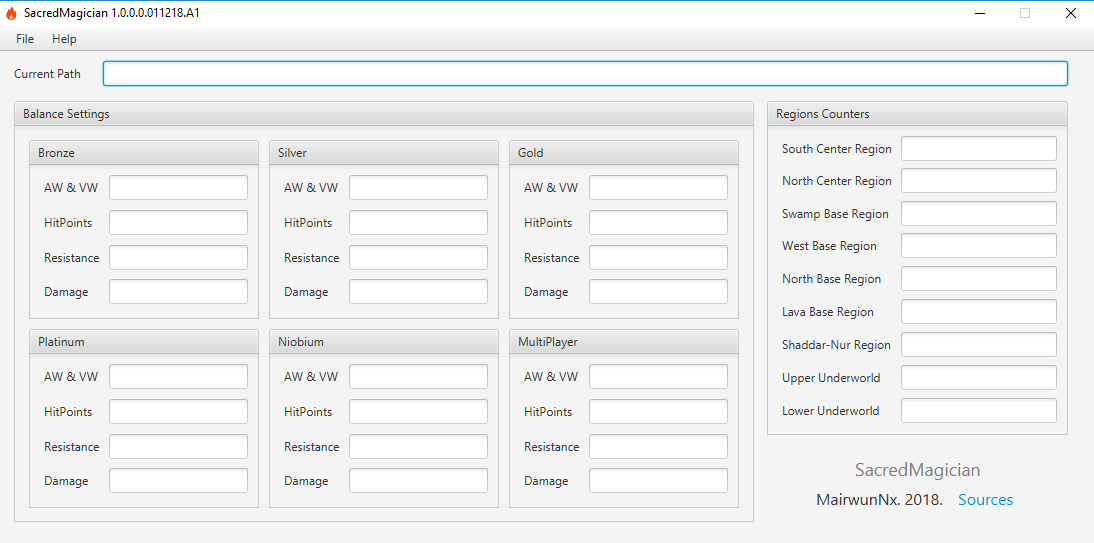Select the Shaddar-Nur Region counter field
1094x543 pixels.
(979, 345)
